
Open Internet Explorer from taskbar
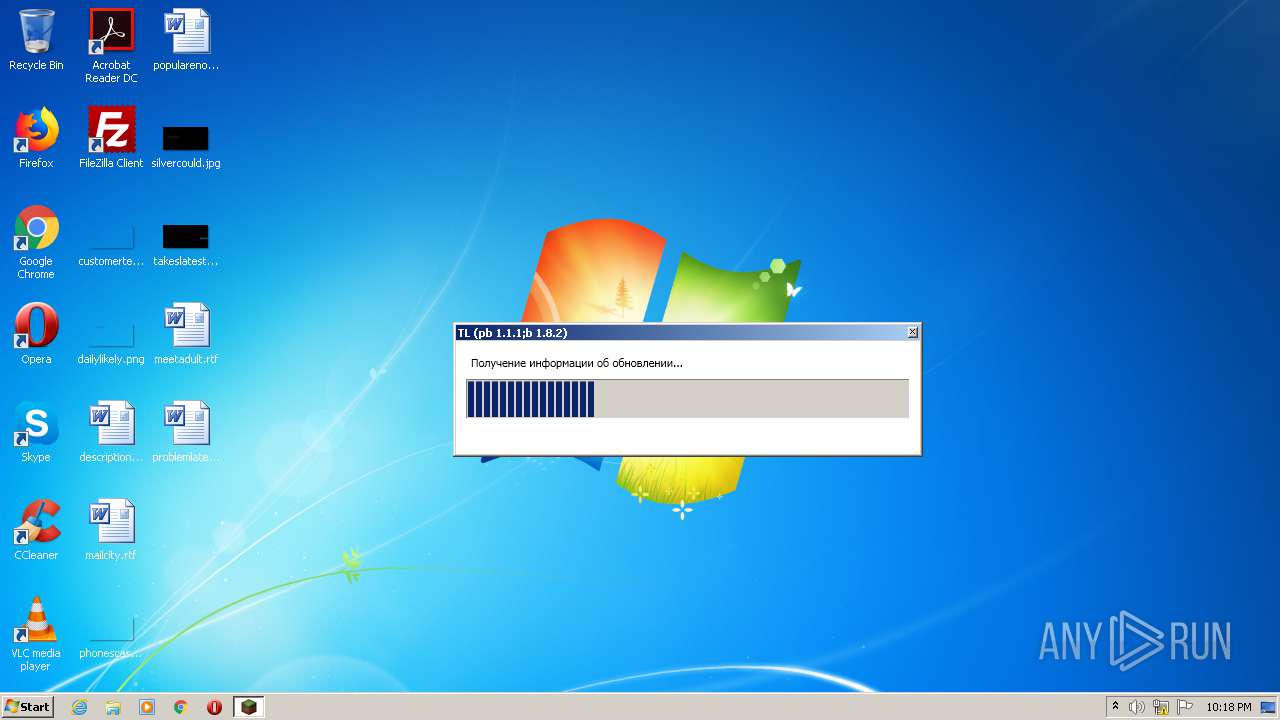80,707
